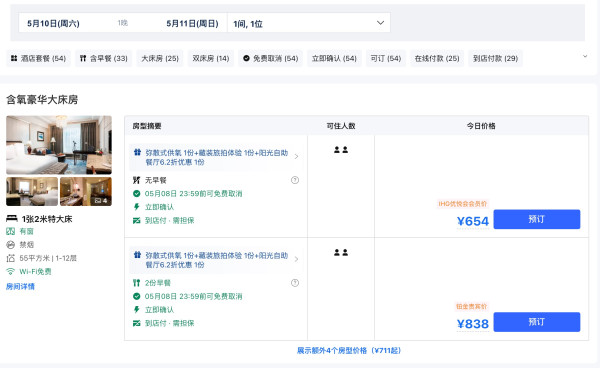Click the ¥654 price
Image resolution: width=600 pixels, height=368 pixels.
(473, 221)
